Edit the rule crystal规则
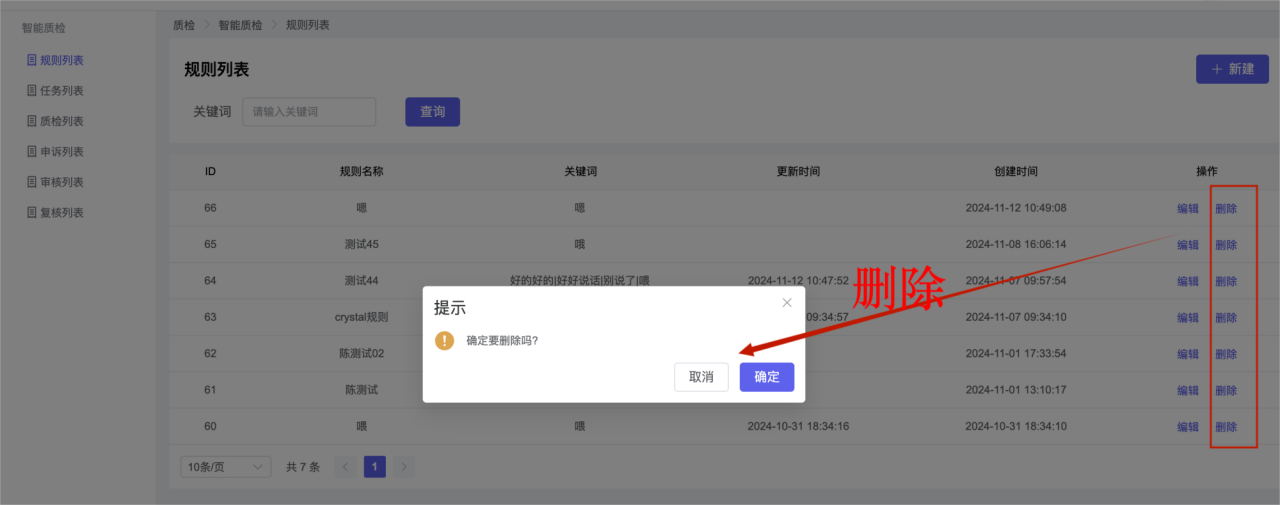1280x505 pixels. (x=1187, y=318)
